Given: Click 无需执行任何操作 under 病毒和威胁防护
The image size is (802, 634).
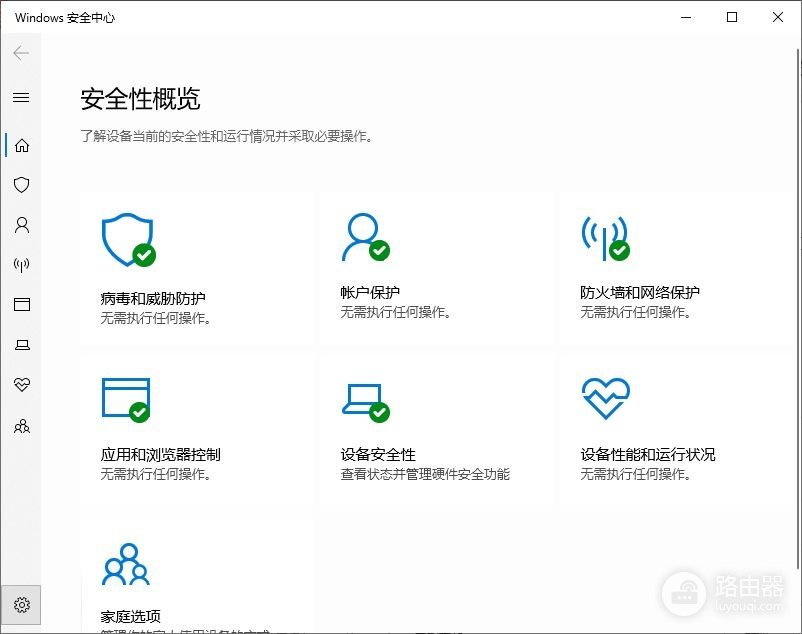Looking at the screenshot, I should pyautogui.click(x=155, y=318).
